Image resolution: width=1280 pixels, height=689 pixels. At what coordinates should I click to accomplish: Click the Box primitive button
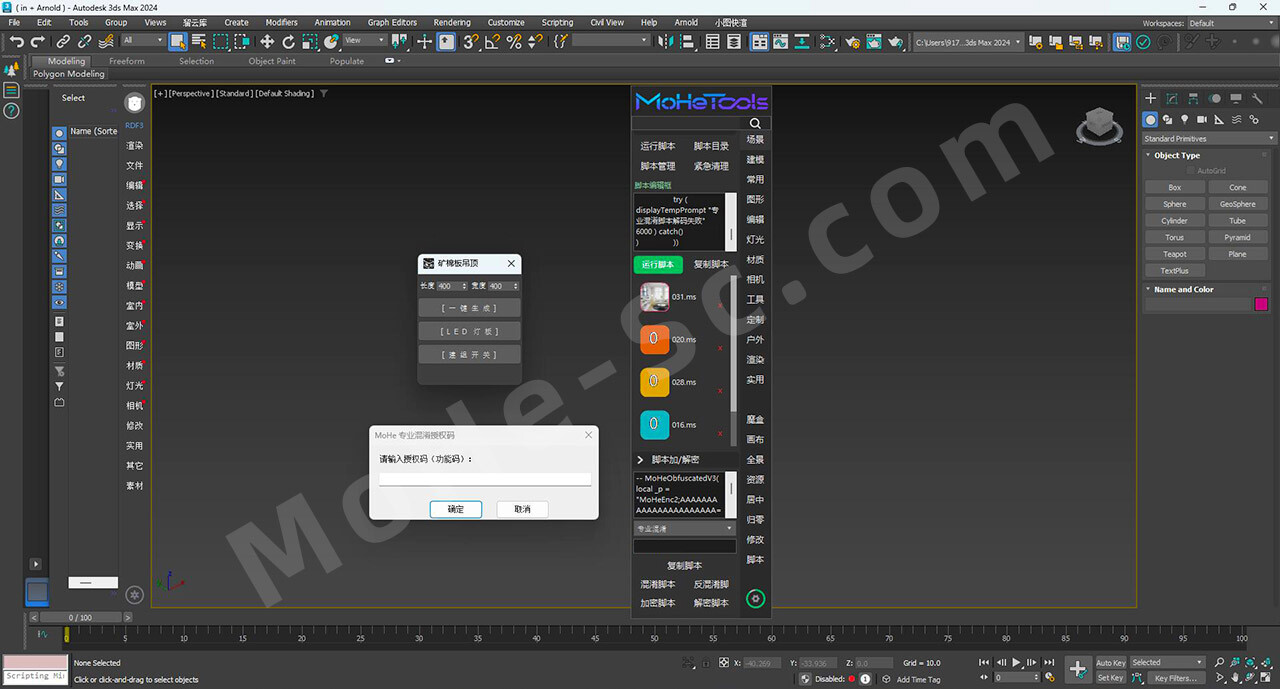1174,187
